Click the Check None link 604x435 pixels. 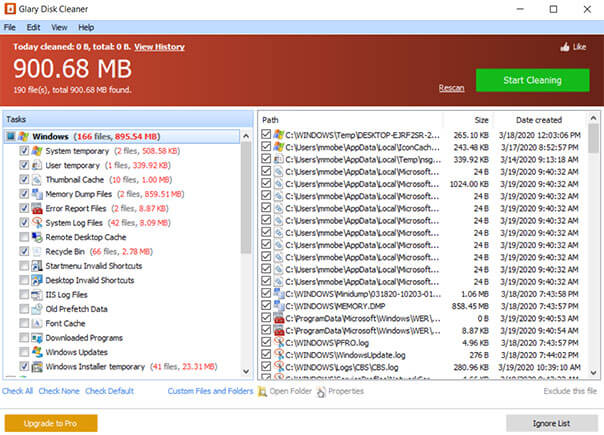pyautogui.click(x=59, y=391)
